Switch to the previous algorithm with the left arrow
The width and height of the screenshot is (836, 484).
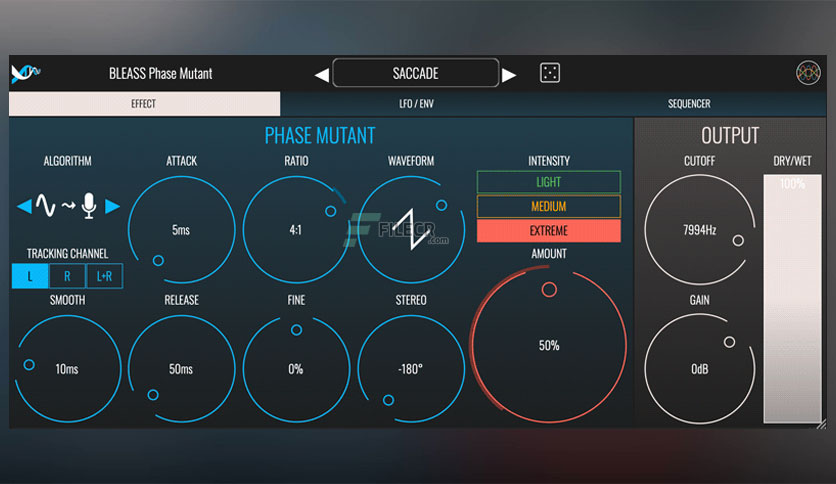pos(25,206)
